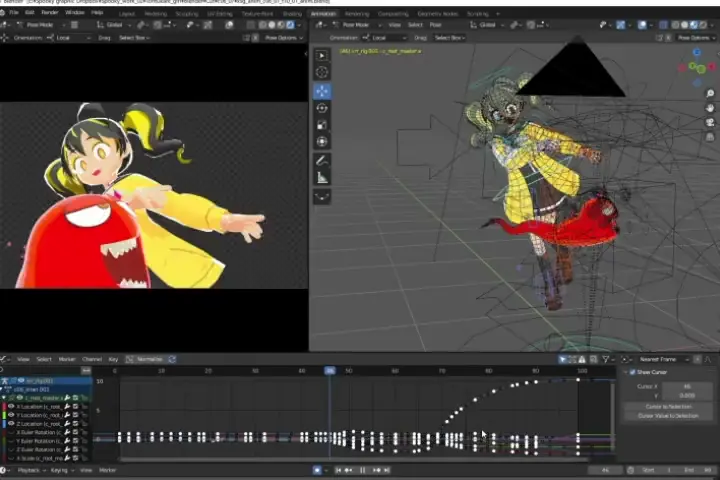Image resolution: width=720 pixels, height=480 pixels.
Task: Click the refresh icon next to Normalize
Action: (172, 359)
